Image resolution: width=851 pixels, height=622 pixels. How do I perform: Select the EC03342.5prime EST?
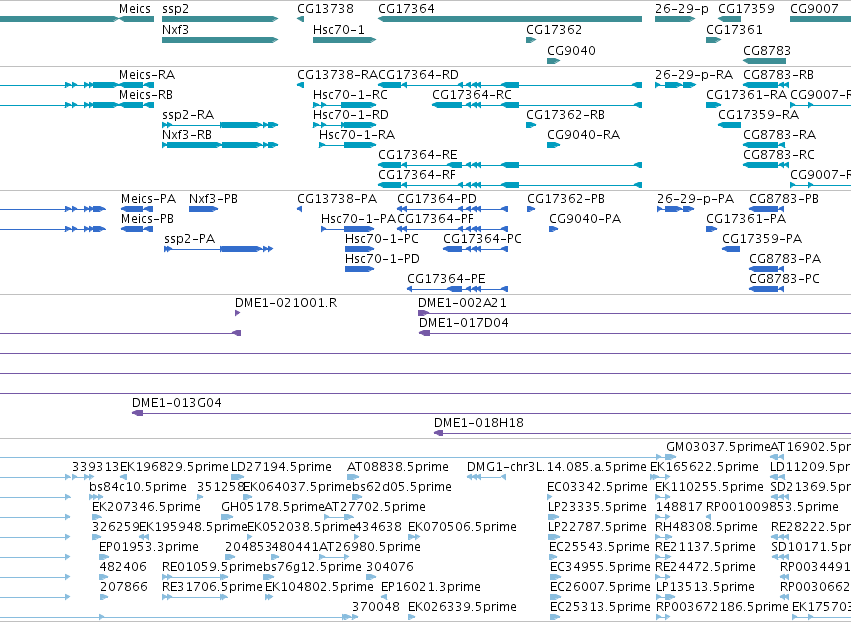click(x=552, y=497)
